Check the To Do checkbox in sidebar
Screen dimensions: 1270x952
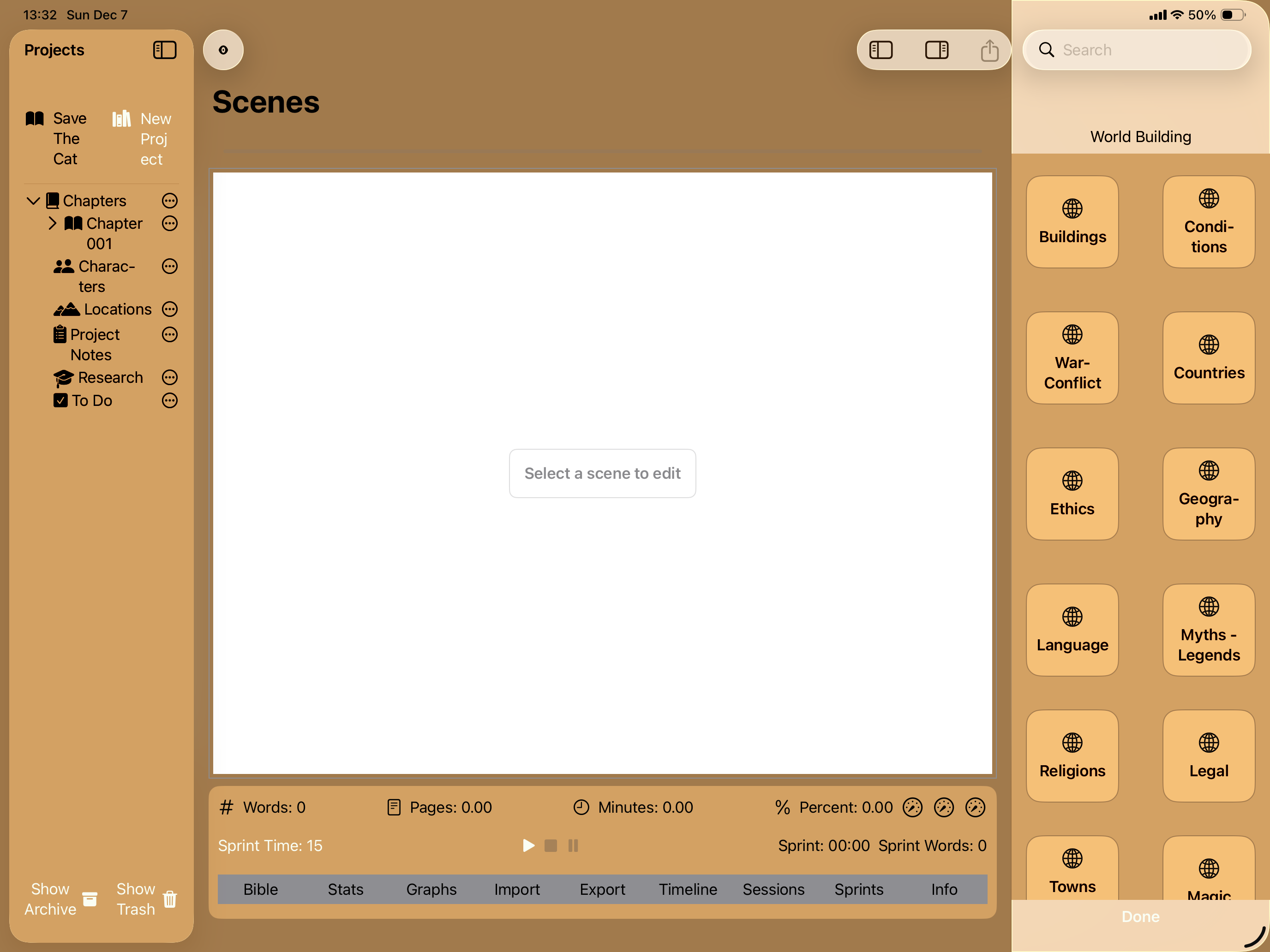(60, 400)
